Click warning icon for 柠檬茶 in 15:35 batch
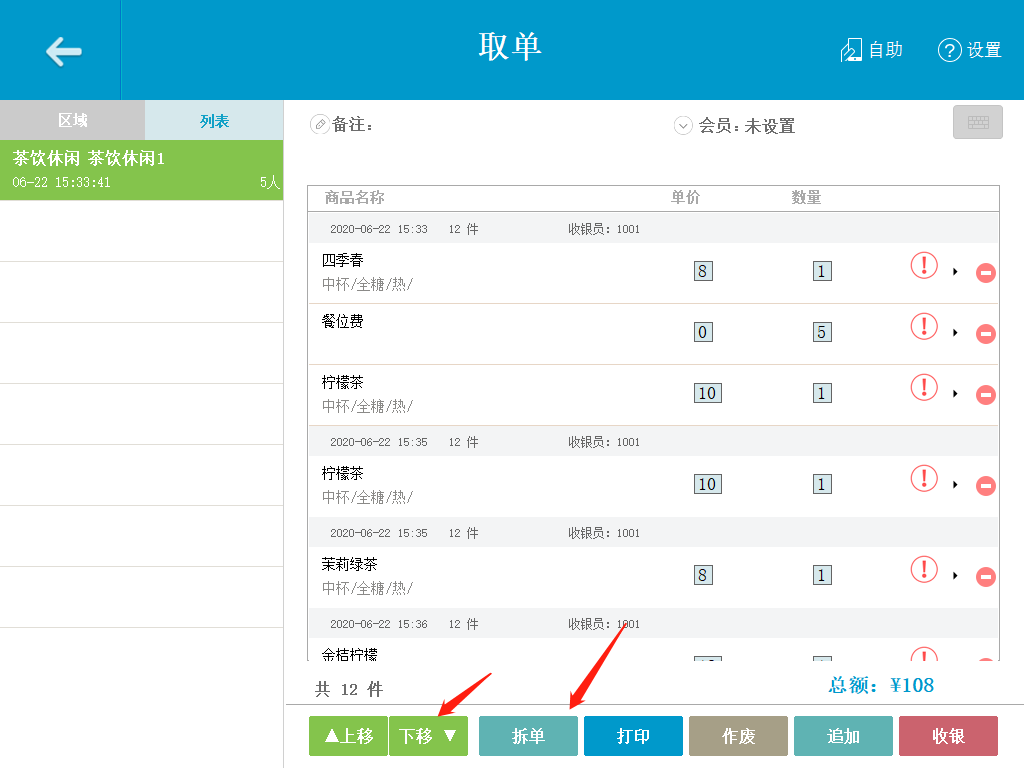The height and width of the screenshot is (768, 1024). (923, 479)
